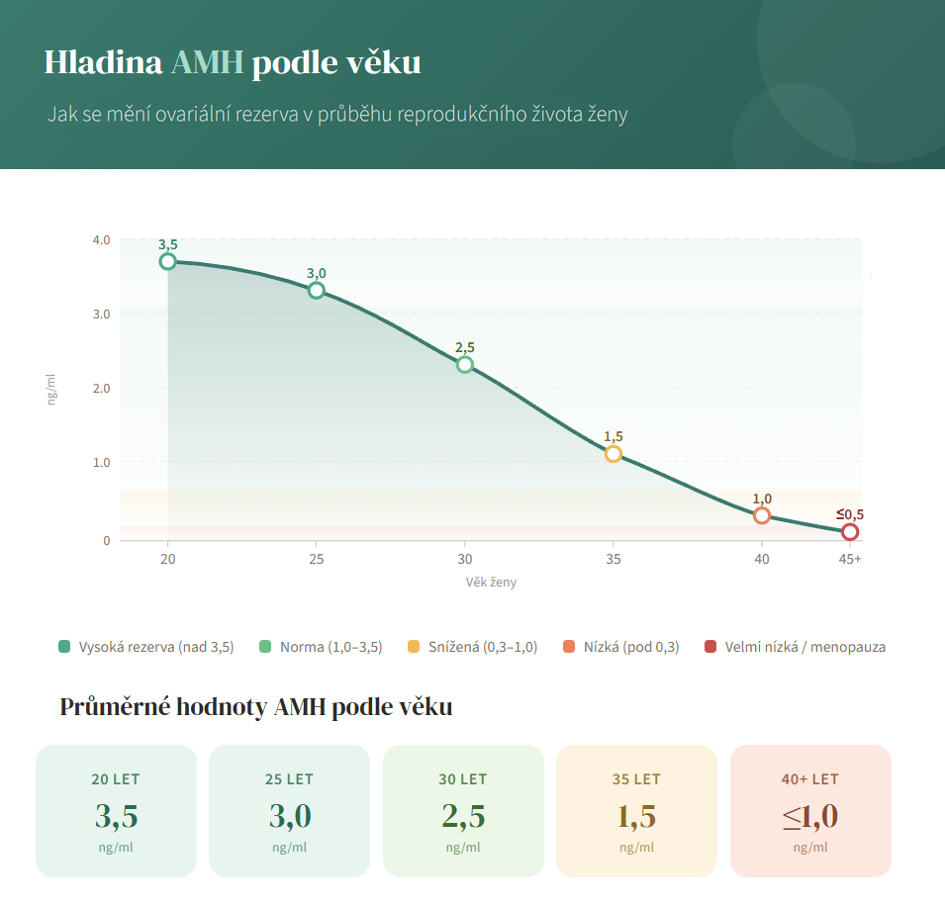
Task: Select the orange marker at age 40
Action: pos(762,516)
